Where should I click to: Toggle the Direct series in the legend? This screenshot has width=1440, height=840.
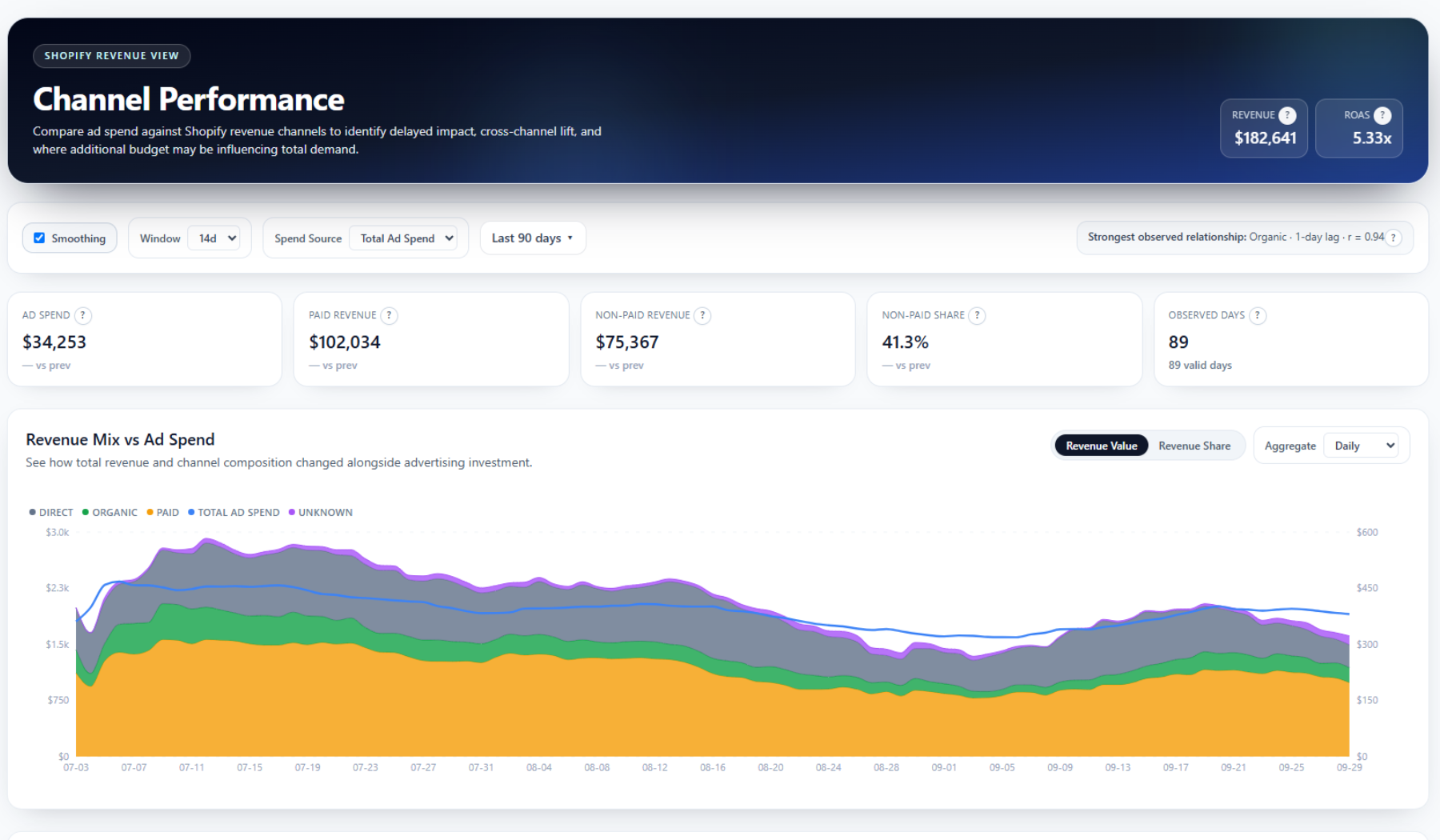[x=51, y=512]
